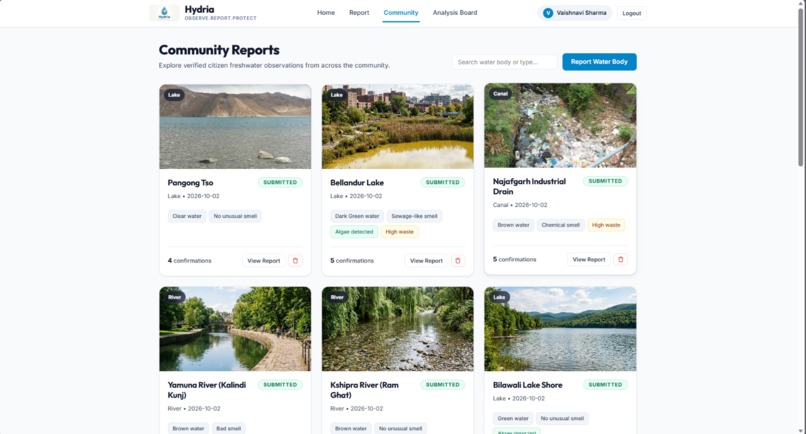This screenshot has height=434, width=806.
Task: Click the Pangong Tso card title
Action: click(190, 183)
